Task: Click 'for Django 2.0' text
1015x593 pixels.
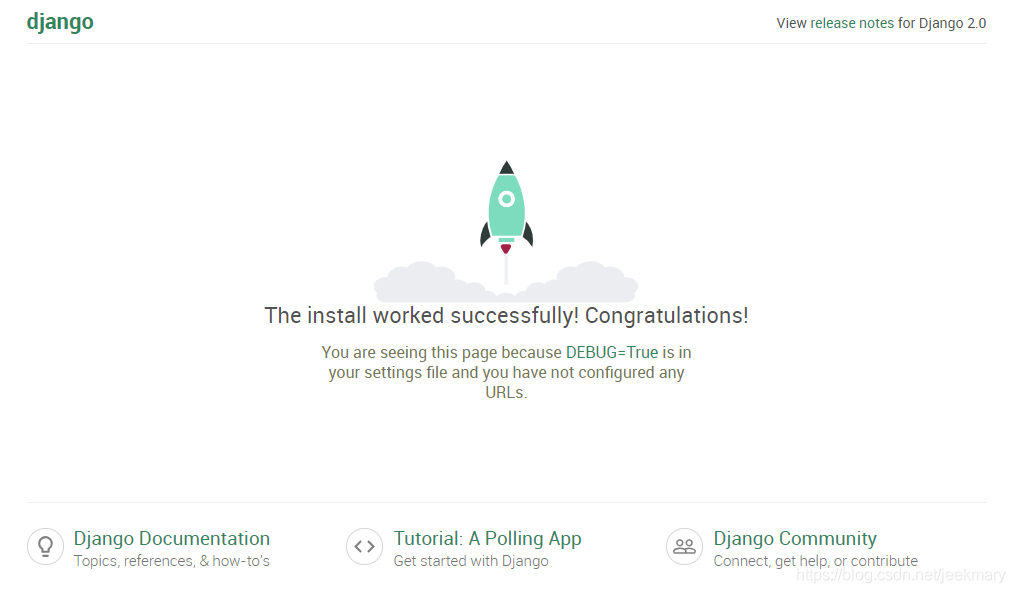Action: [942, 23]
